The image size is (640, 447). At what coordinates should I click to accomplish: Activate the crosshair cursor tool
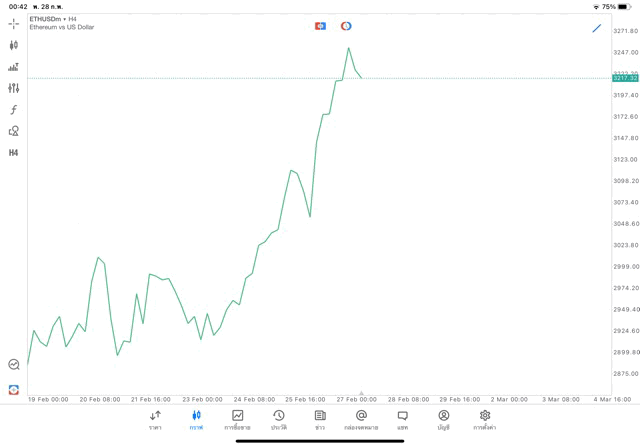click(13, 23)
